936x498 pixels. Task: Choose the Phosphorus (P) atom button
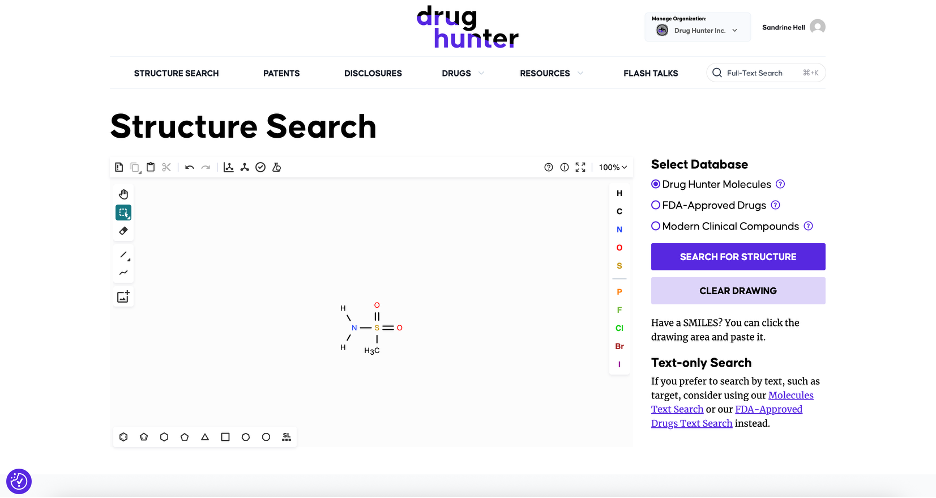[619, 292]
